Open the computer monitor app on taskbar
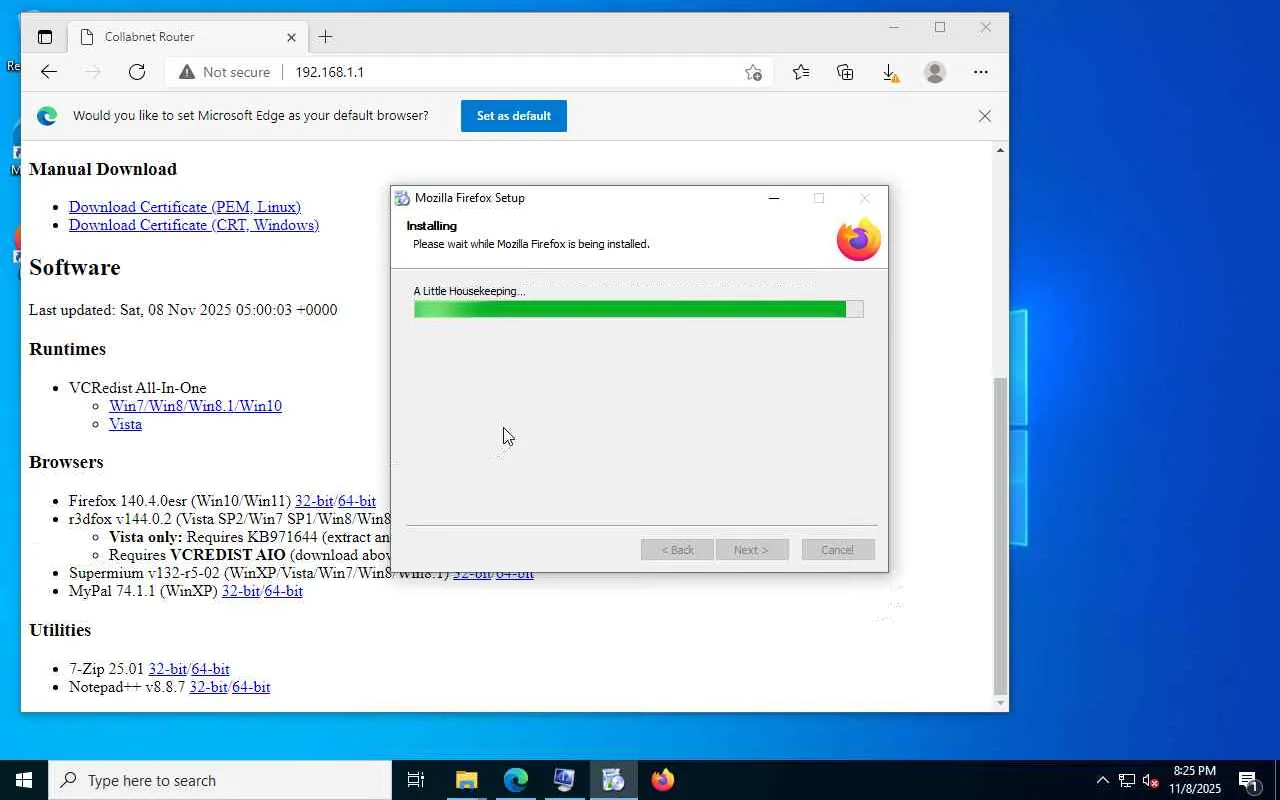Image resolution: width=1280 pixels, height=800 pixels. (x=564, y=780)
